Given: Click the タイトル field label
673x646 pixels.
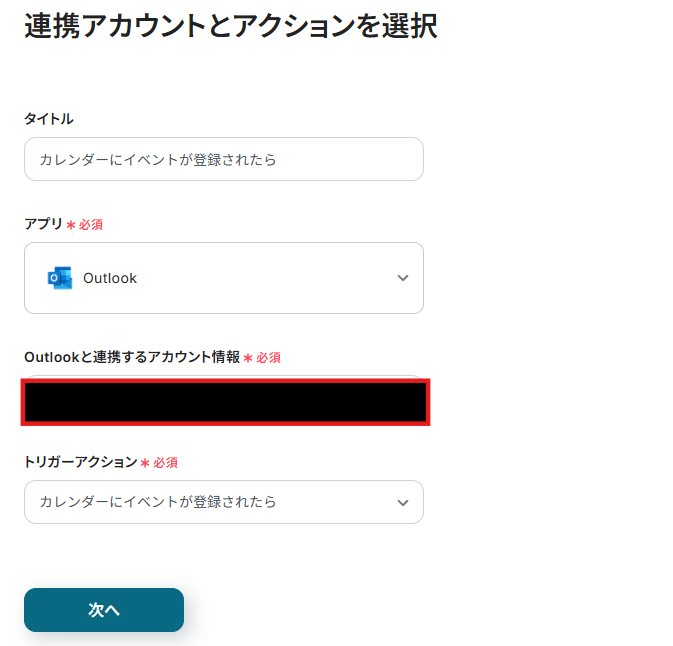Looking at the screenshot, I should click(49, 119).
